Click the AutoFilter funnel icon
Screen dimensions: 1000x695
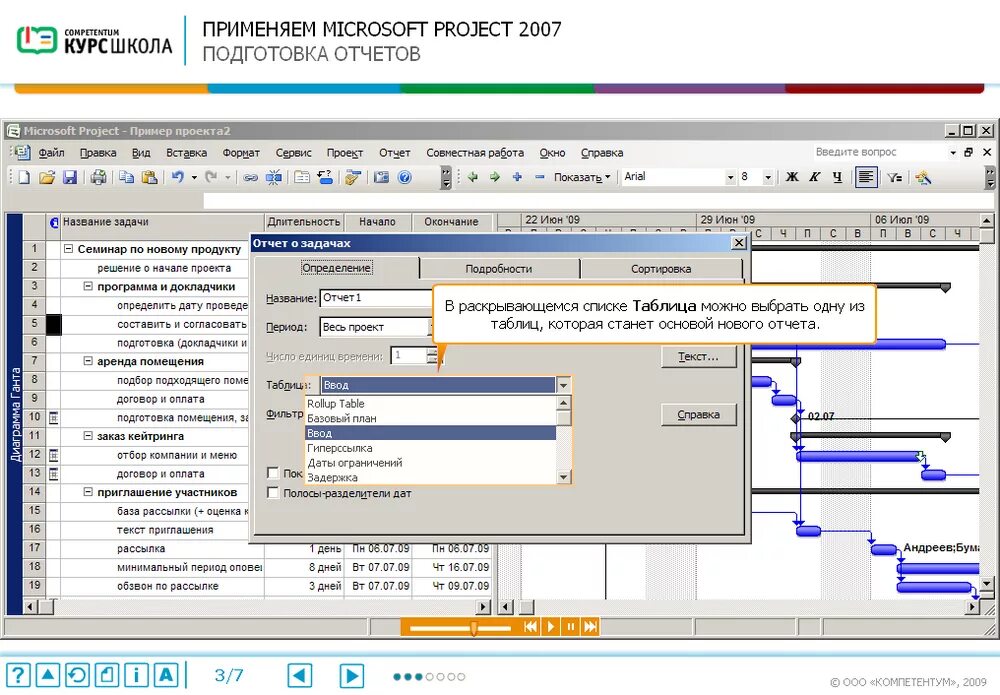point(894,177)
